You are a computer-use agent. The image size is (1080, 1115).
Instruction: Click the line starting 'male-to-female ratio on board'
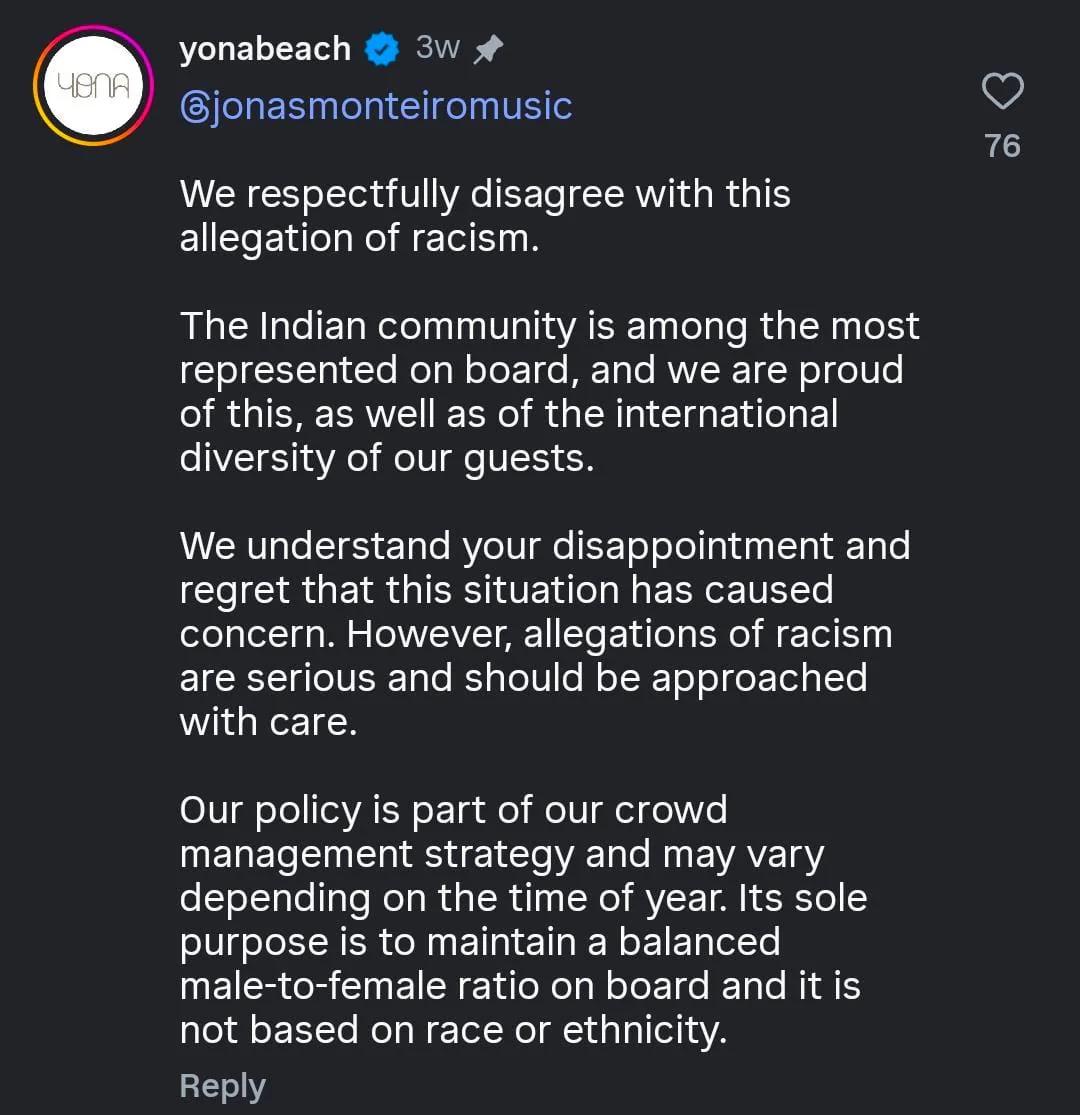(520, 986)
